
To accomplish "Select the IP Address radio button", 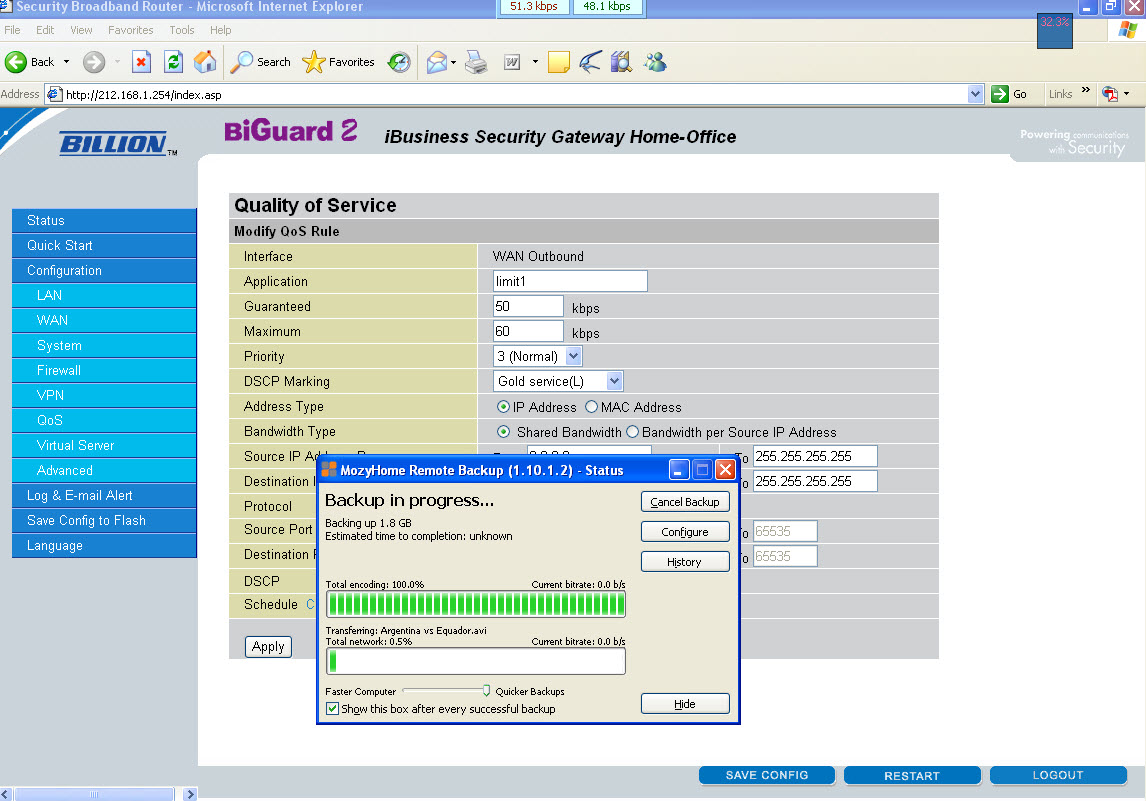I will [x=503, y=407].
